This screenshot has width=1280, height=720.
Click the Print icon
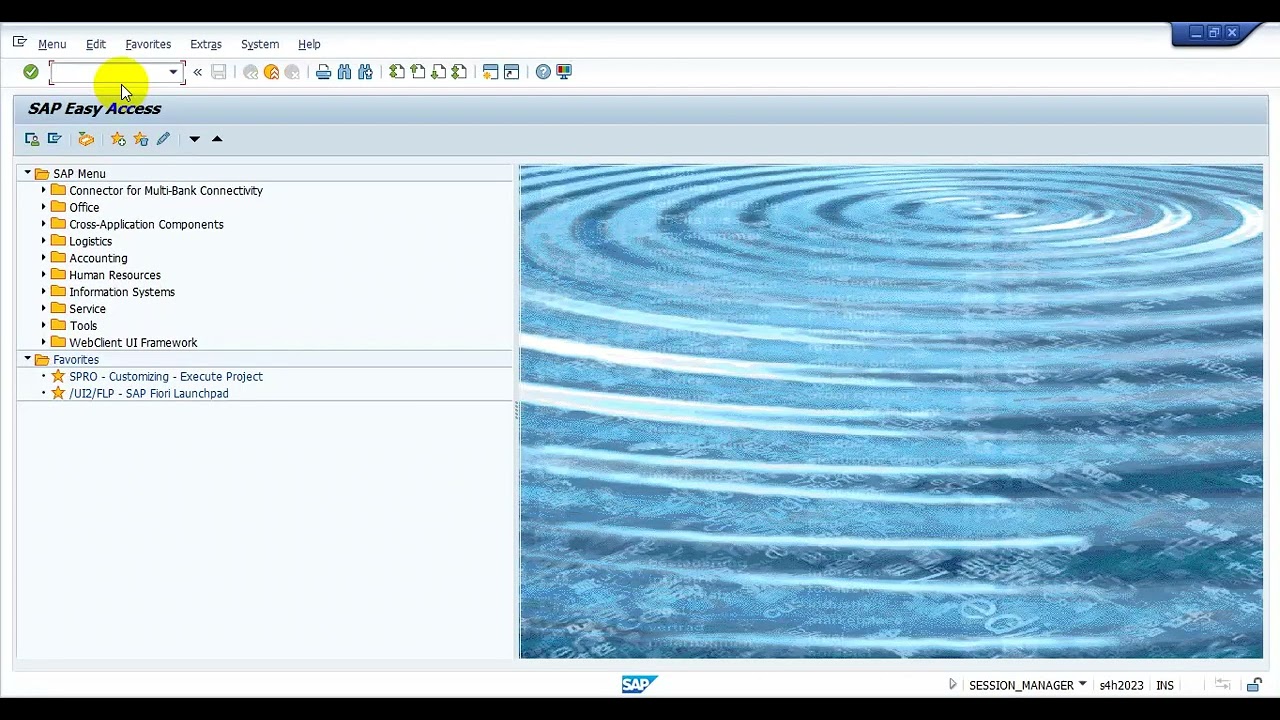323,72
